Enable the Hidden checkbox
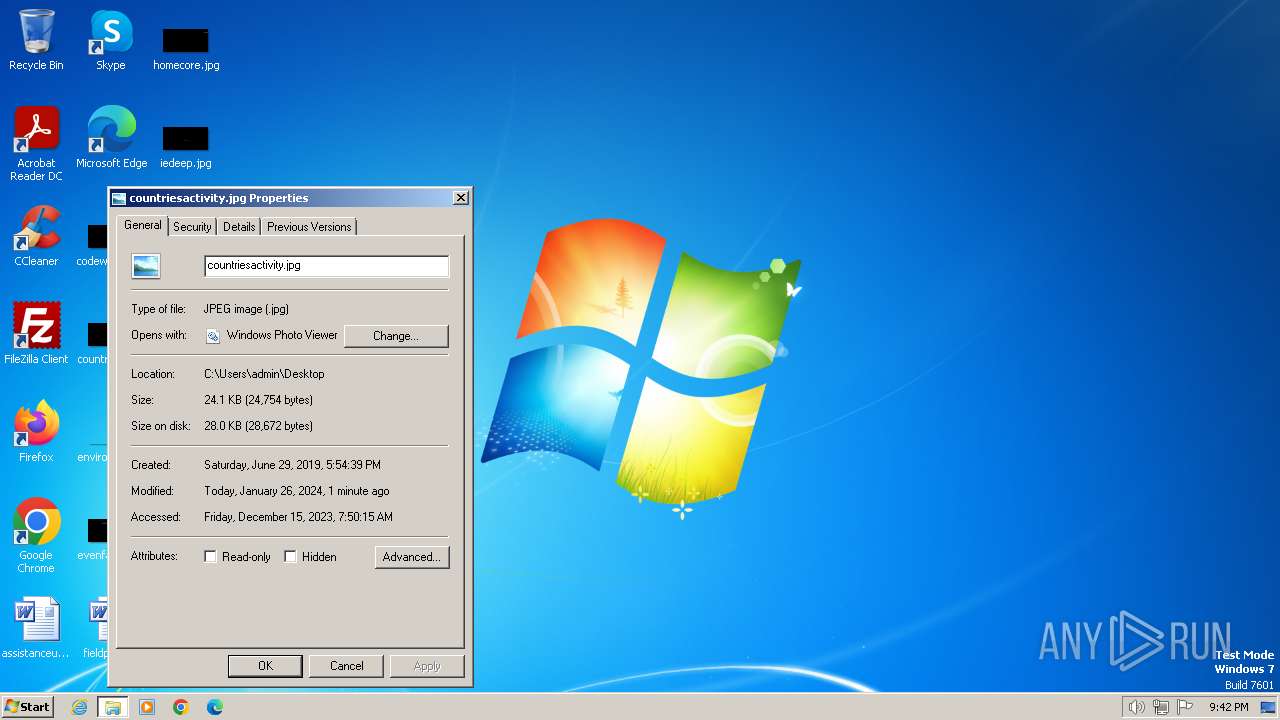Viewport: 1280px width, 720px height. click(290, 557)
